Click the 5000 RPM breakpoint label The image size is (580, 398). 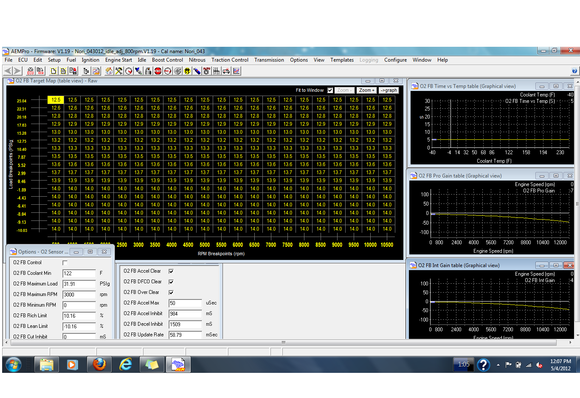[x=205, y=245]
